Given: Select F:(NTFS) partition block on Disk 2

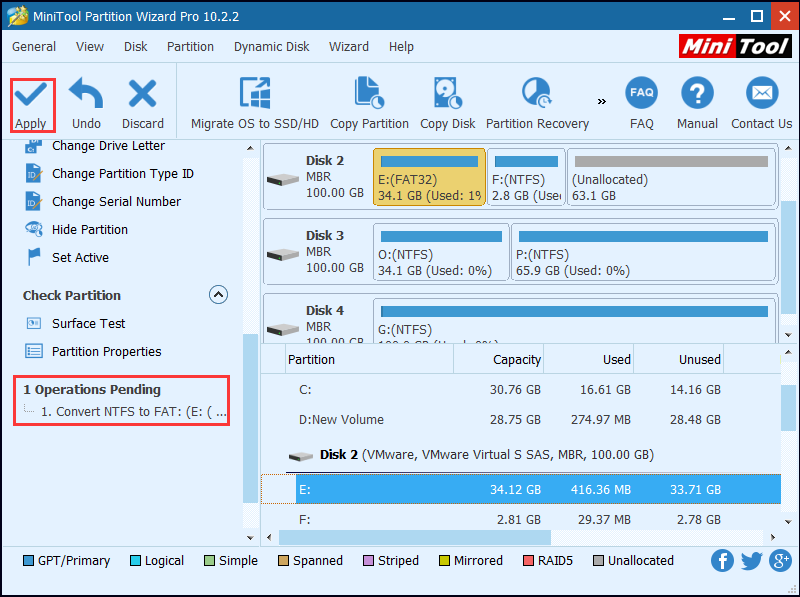Looking at the screenshot, I should pos(526,177).
